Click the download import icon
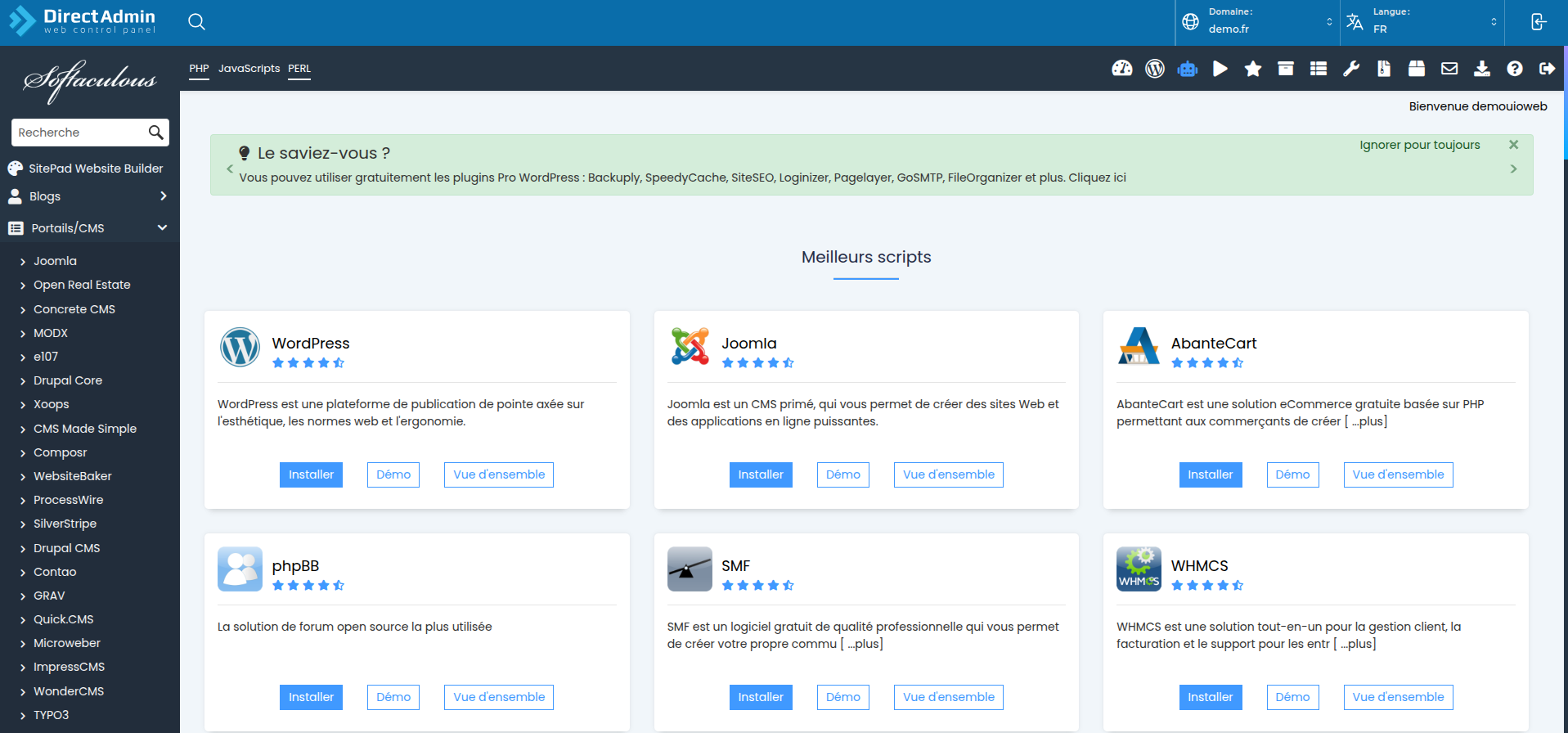Image resolution: width=1568 pixels, height=733 pixels. (1482, 69)
